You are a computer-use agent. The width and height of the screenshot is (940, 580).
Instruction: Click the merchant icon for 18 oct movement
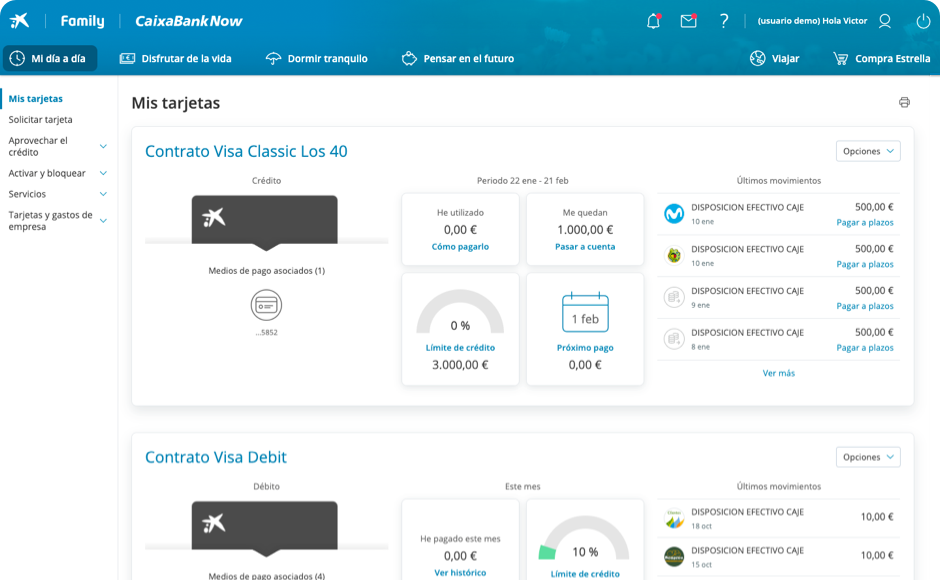tap(674, 518)
